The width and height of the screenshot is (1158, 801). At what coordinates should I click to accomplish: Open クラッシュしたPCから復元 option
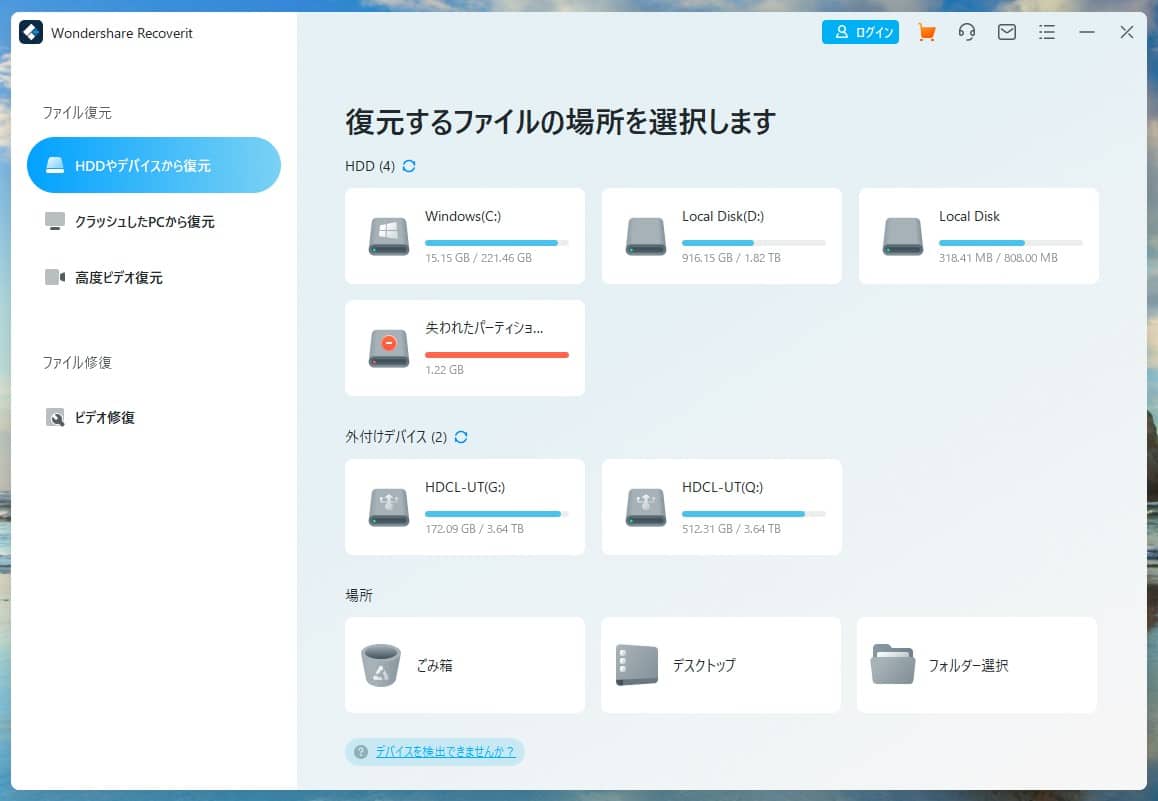pos(144,222)
